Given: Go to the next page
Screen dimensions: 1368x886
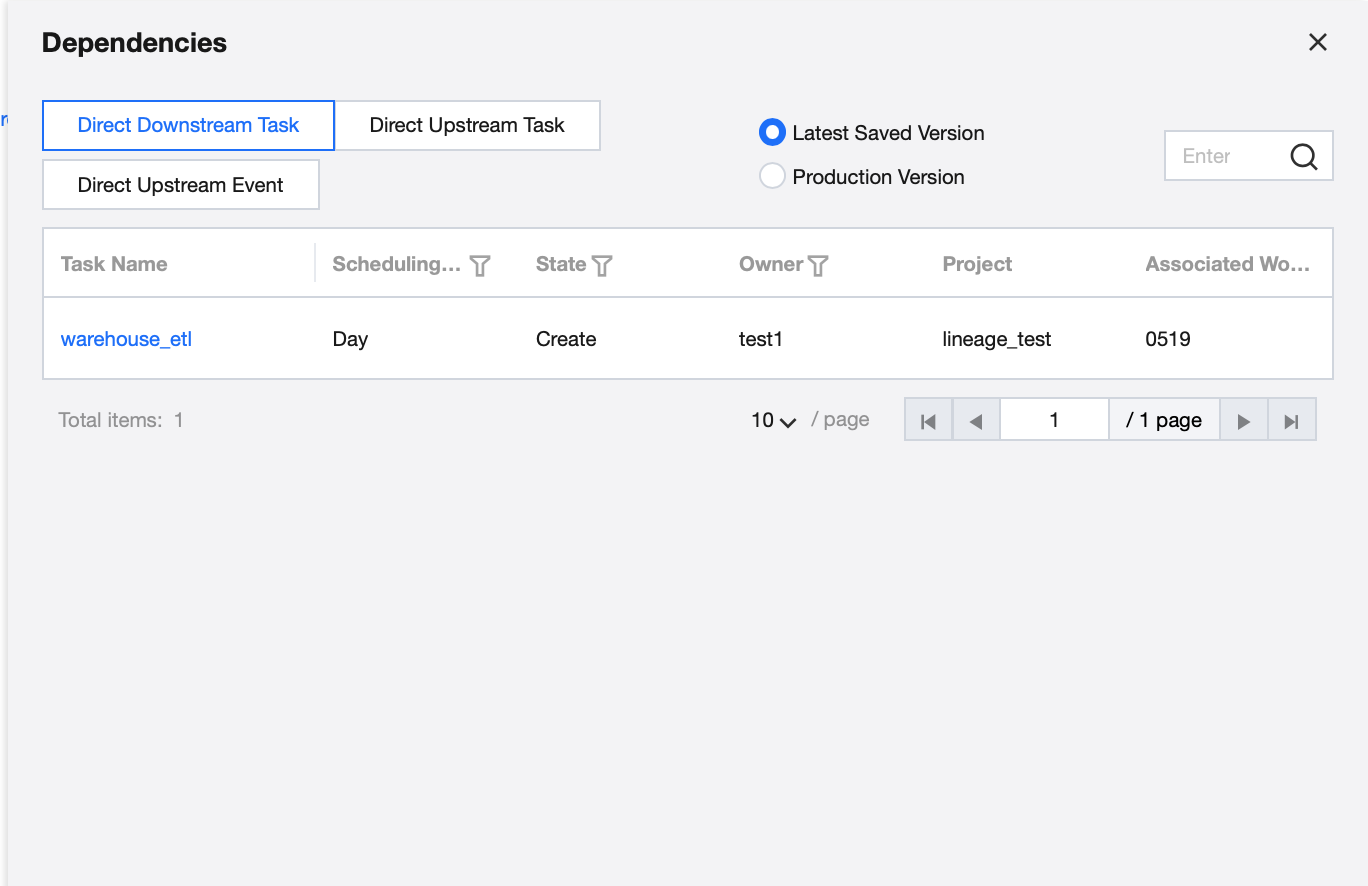Looking at the screenshot, I should (1243, 421).
